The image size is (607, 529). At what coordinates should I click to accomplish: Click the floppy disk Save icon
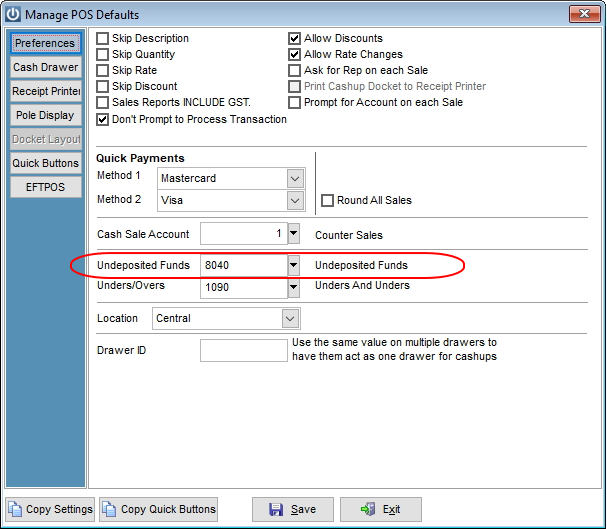pos(276,509)
